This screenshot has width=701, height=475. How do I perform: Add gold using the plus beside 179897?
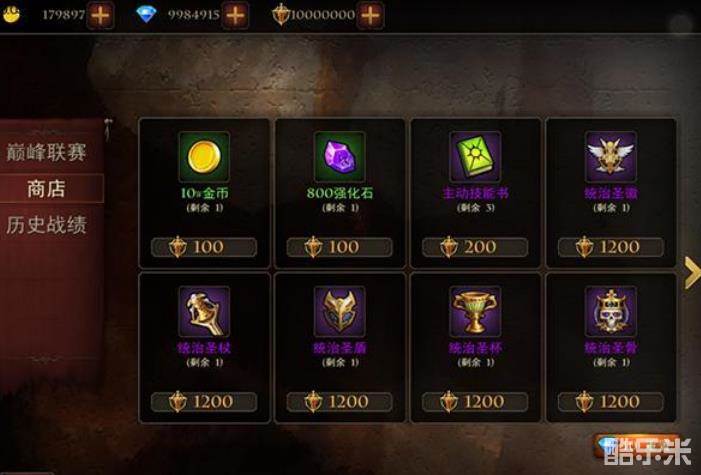(100, 15)
